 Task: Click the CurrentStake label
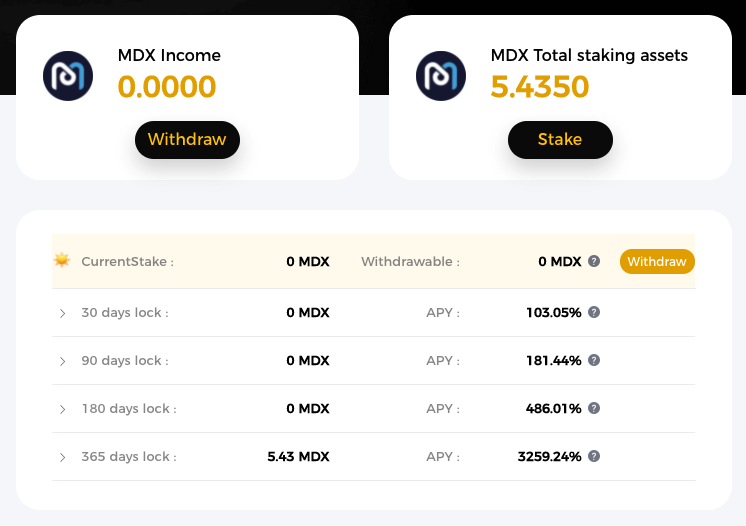point(128,262)
